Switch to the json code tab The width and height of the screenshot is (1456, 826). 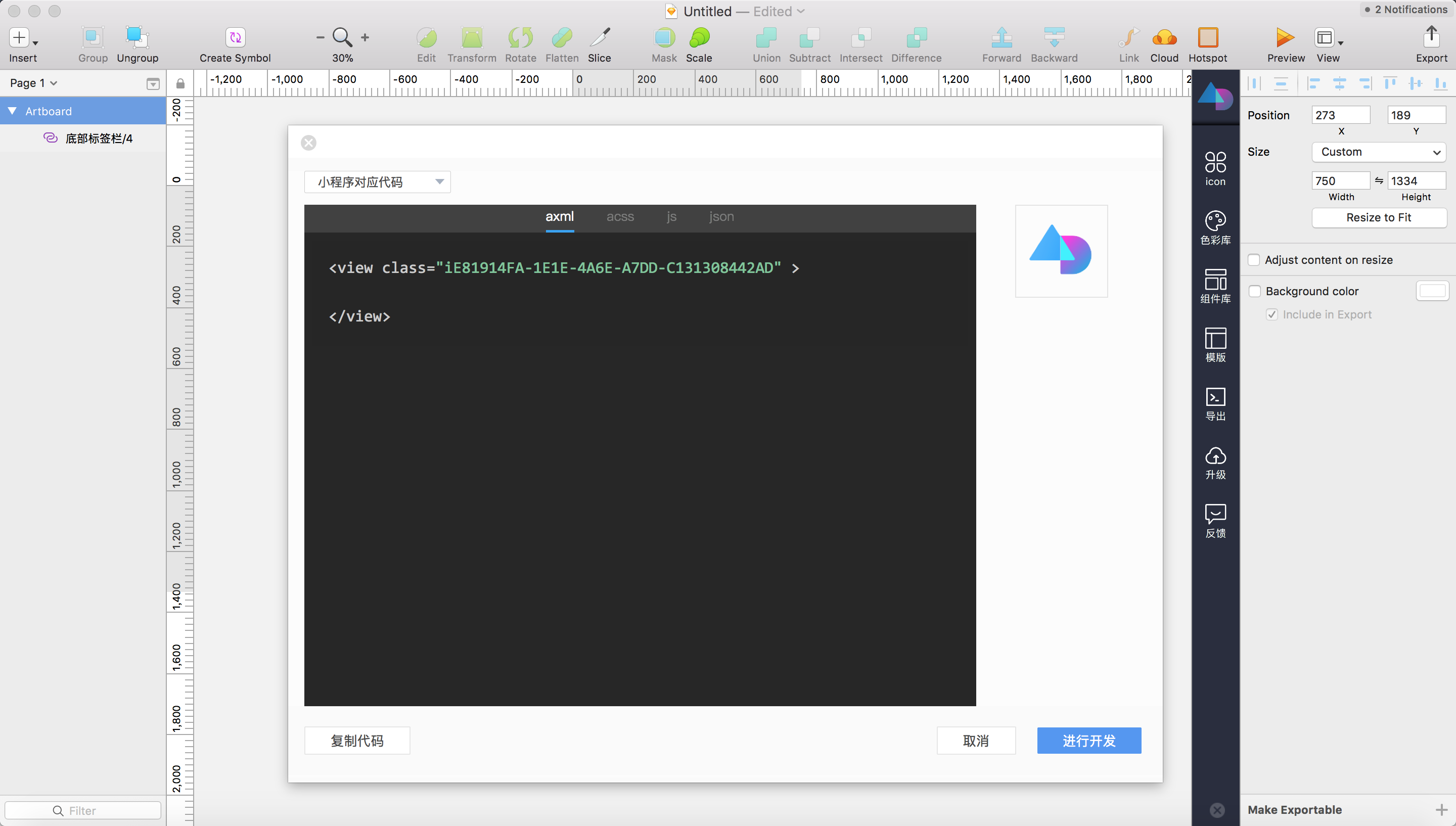tap(721, 217)
